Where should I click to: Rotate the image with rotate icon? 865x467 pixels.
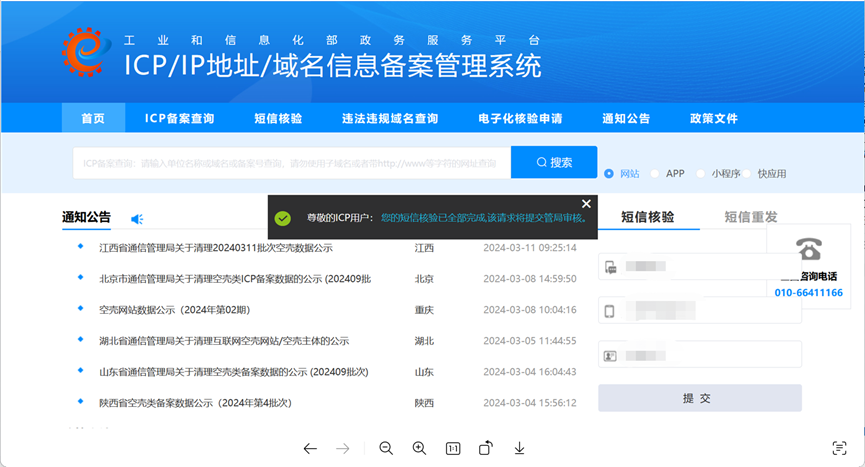pos(486,448)
